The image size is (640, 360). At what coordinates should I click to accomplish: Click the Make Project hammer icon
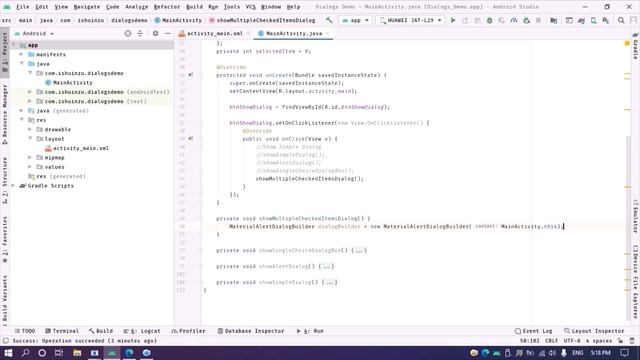click(329, 20)
